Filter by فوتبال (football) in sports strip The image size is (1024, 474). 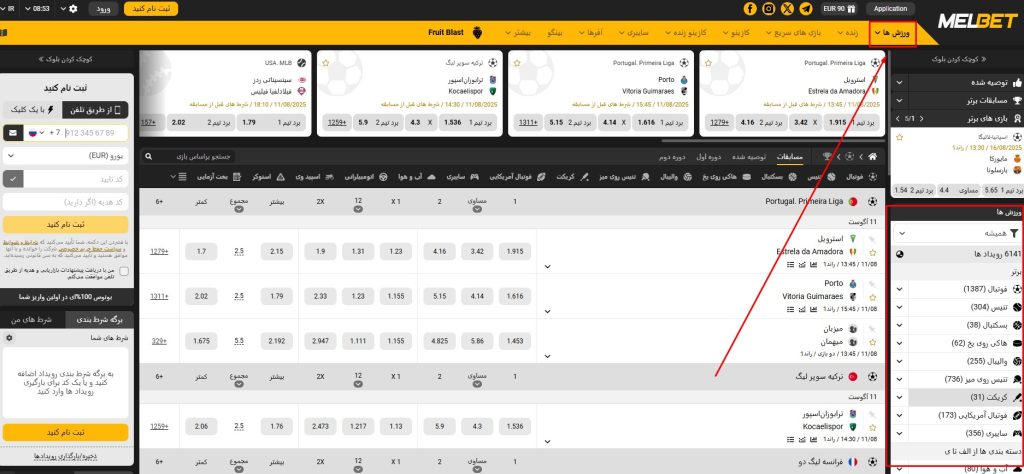(x=861, y=176)
